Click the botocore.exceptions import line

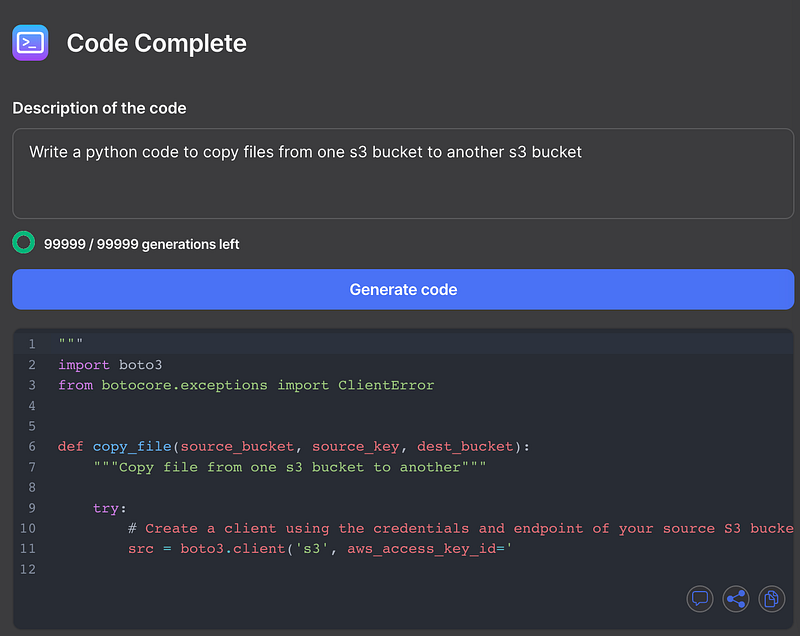tap(246, 385)
